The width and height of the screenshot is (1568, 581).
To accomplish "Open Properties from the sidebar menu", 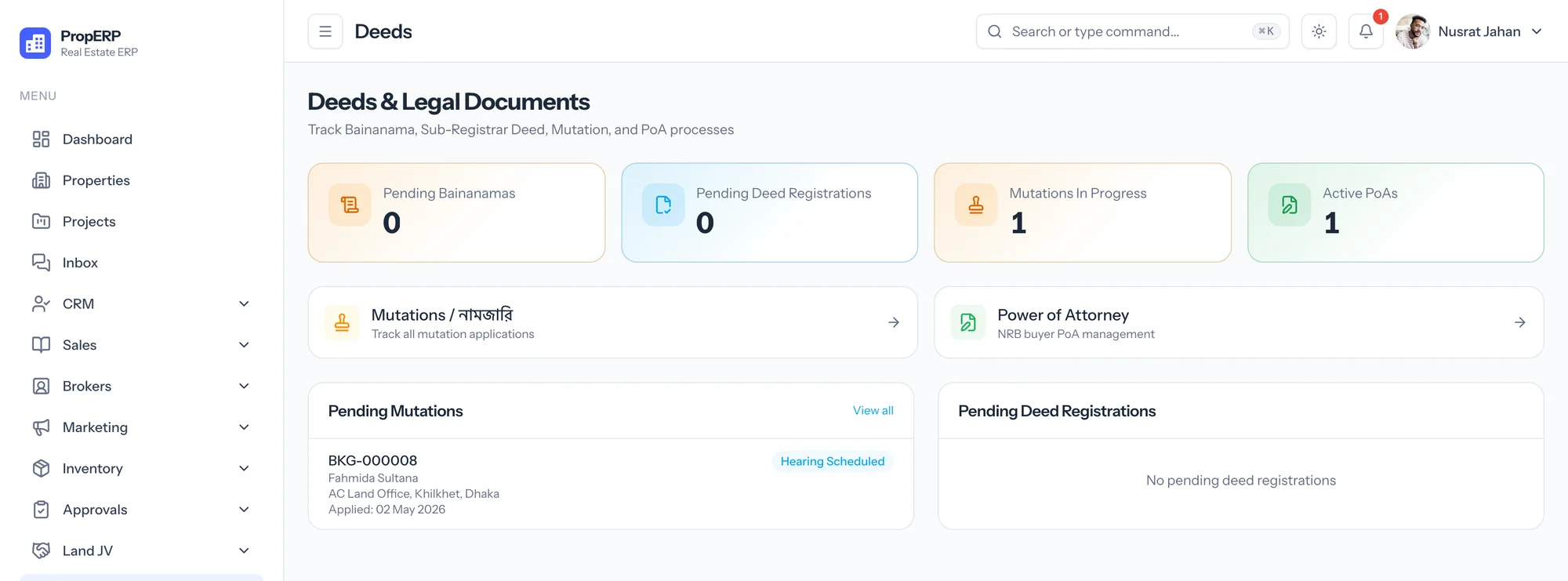I will pos(141,180).
